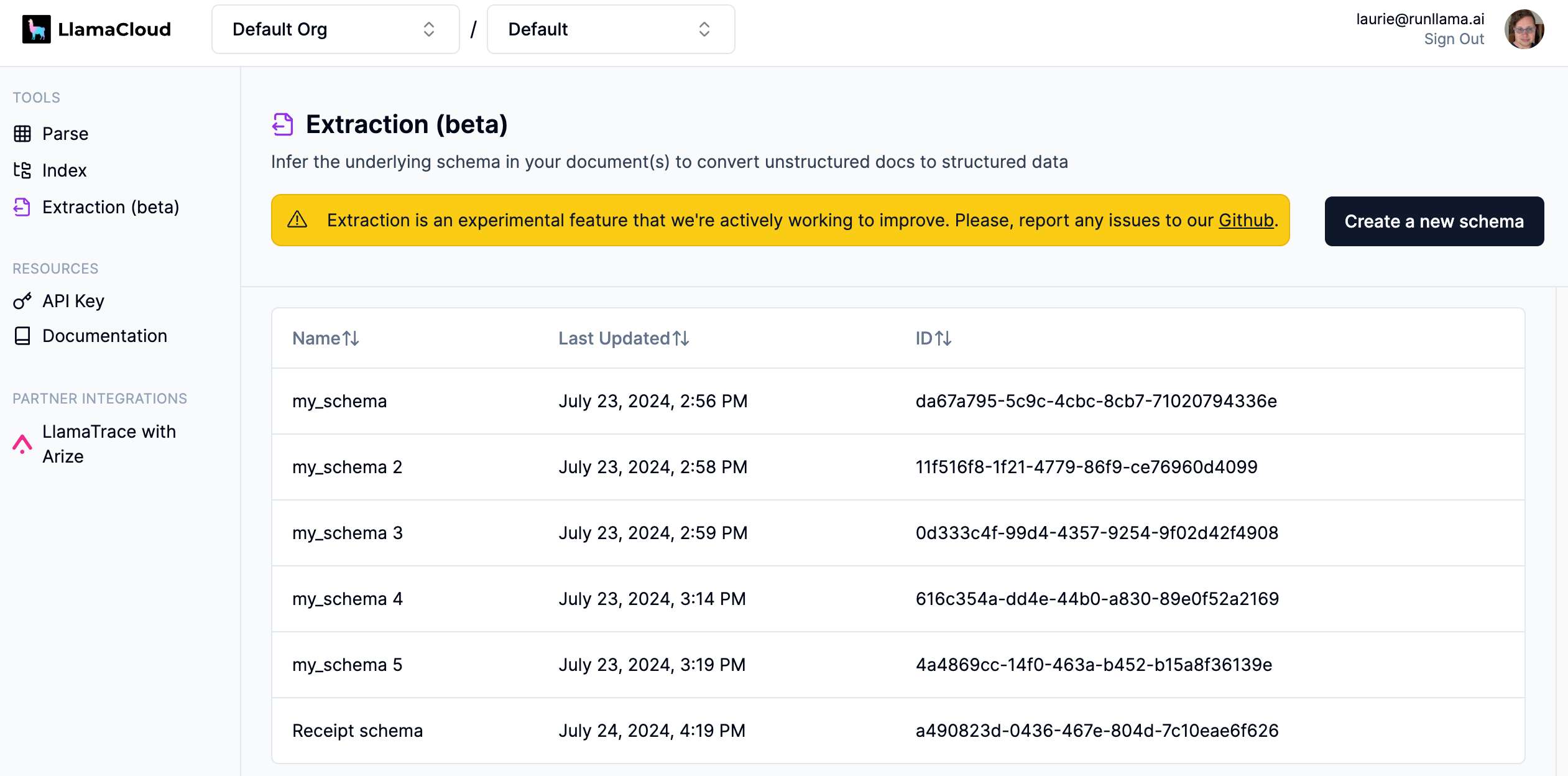Click the date July 23, 2024, 2:58 PM

pos(653,467)
